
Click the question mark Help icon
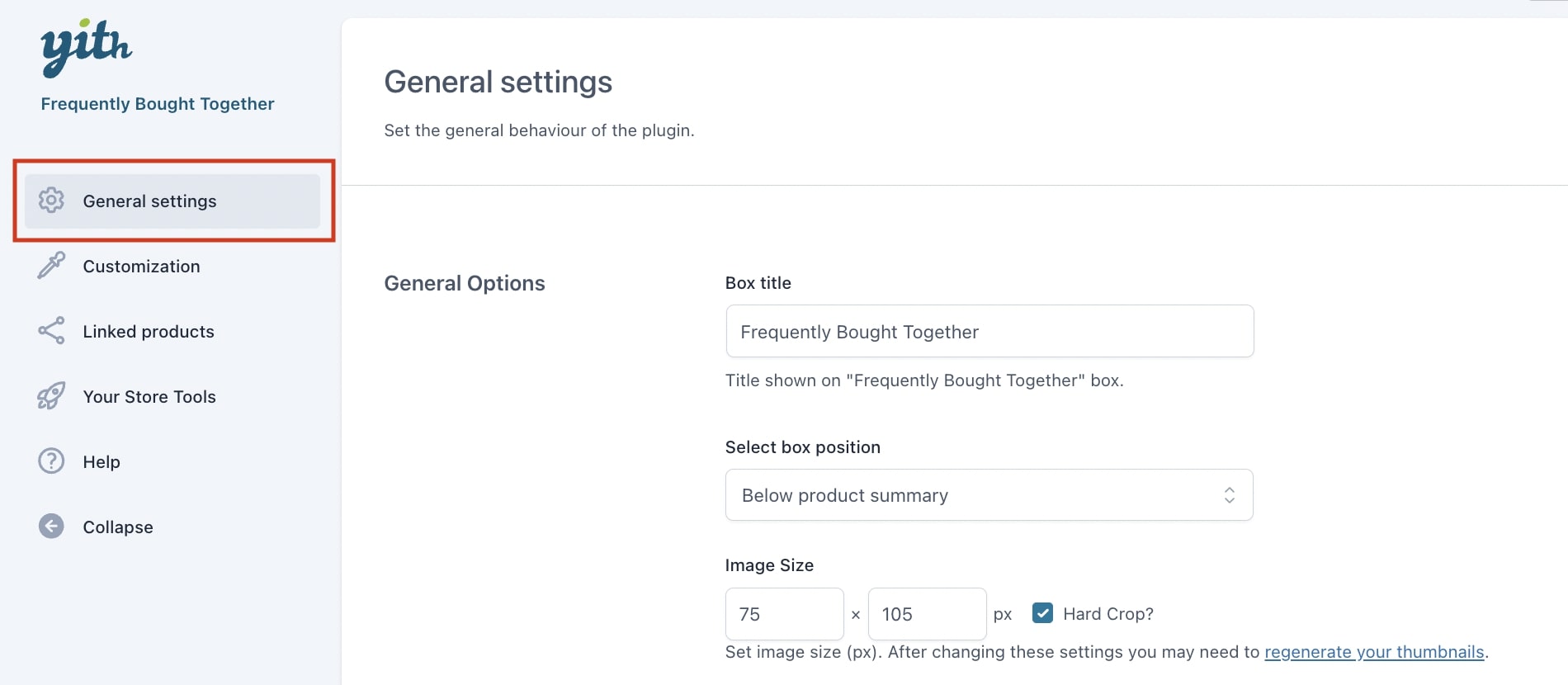[51, 461]
